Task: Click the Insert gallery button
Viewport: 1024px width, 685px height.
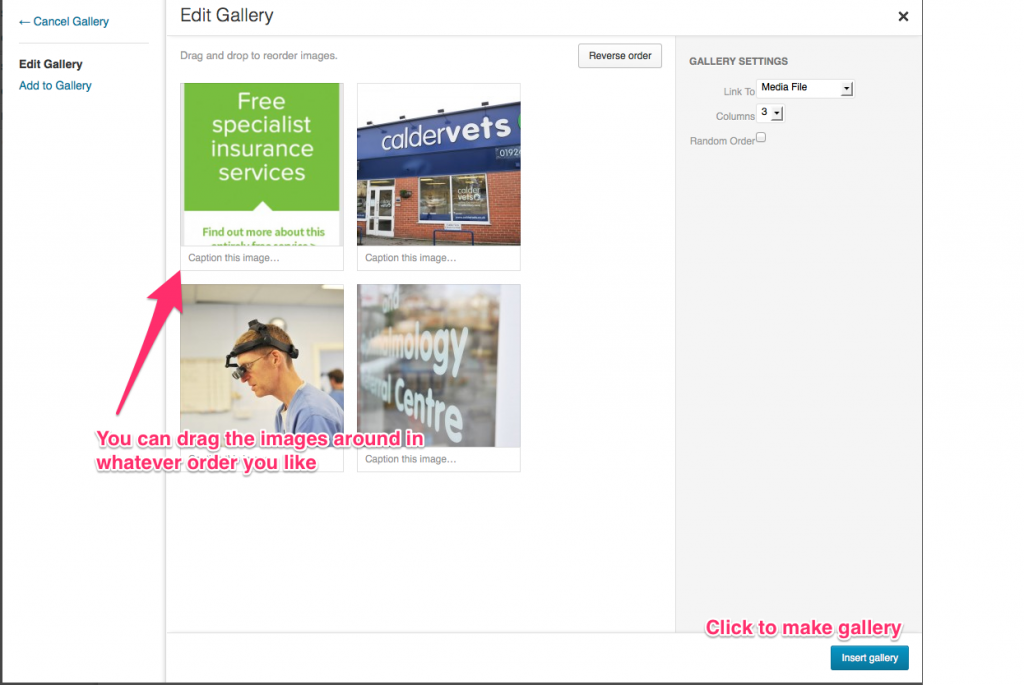Action: (x=869, y=658)
